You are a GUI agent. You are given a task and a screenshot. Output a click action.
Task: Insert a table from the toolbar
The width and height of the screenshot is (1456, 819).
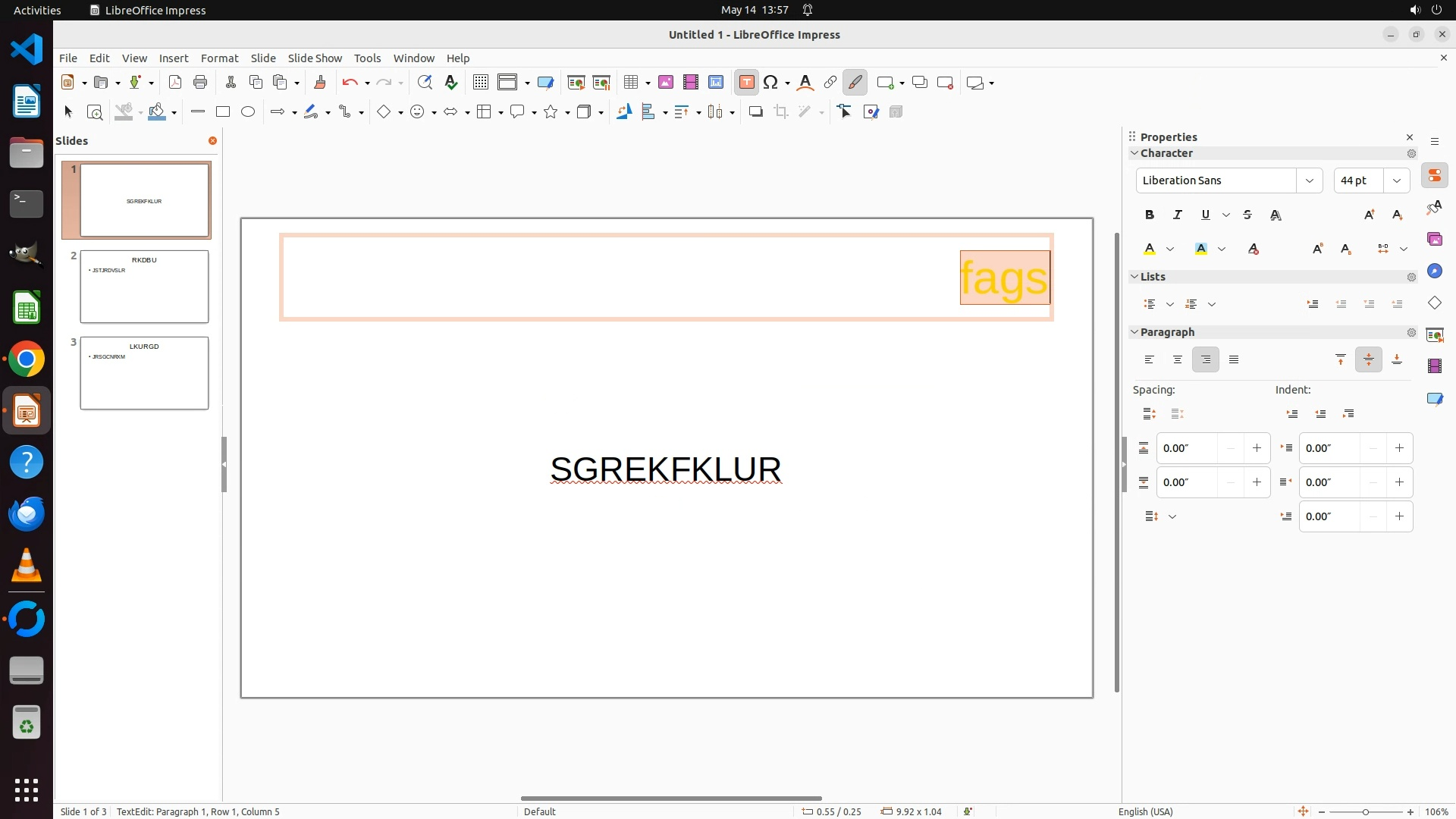(630, 83)
